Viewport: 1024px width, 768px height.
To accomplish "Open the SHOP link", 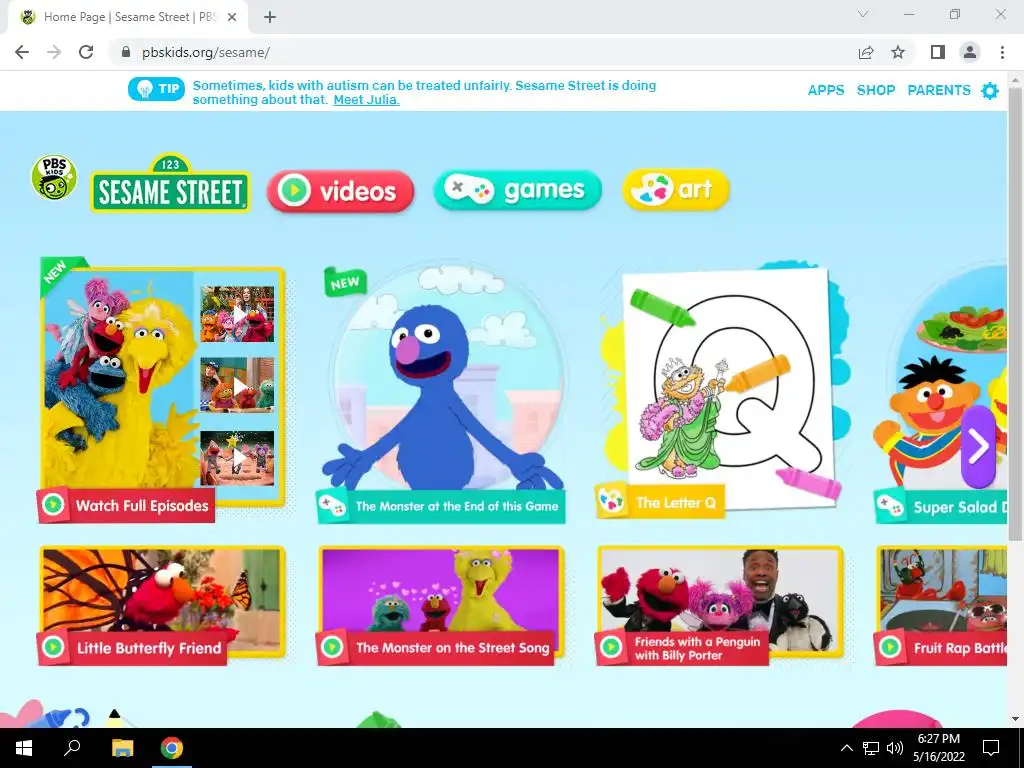I will click(x=876, y=90).
